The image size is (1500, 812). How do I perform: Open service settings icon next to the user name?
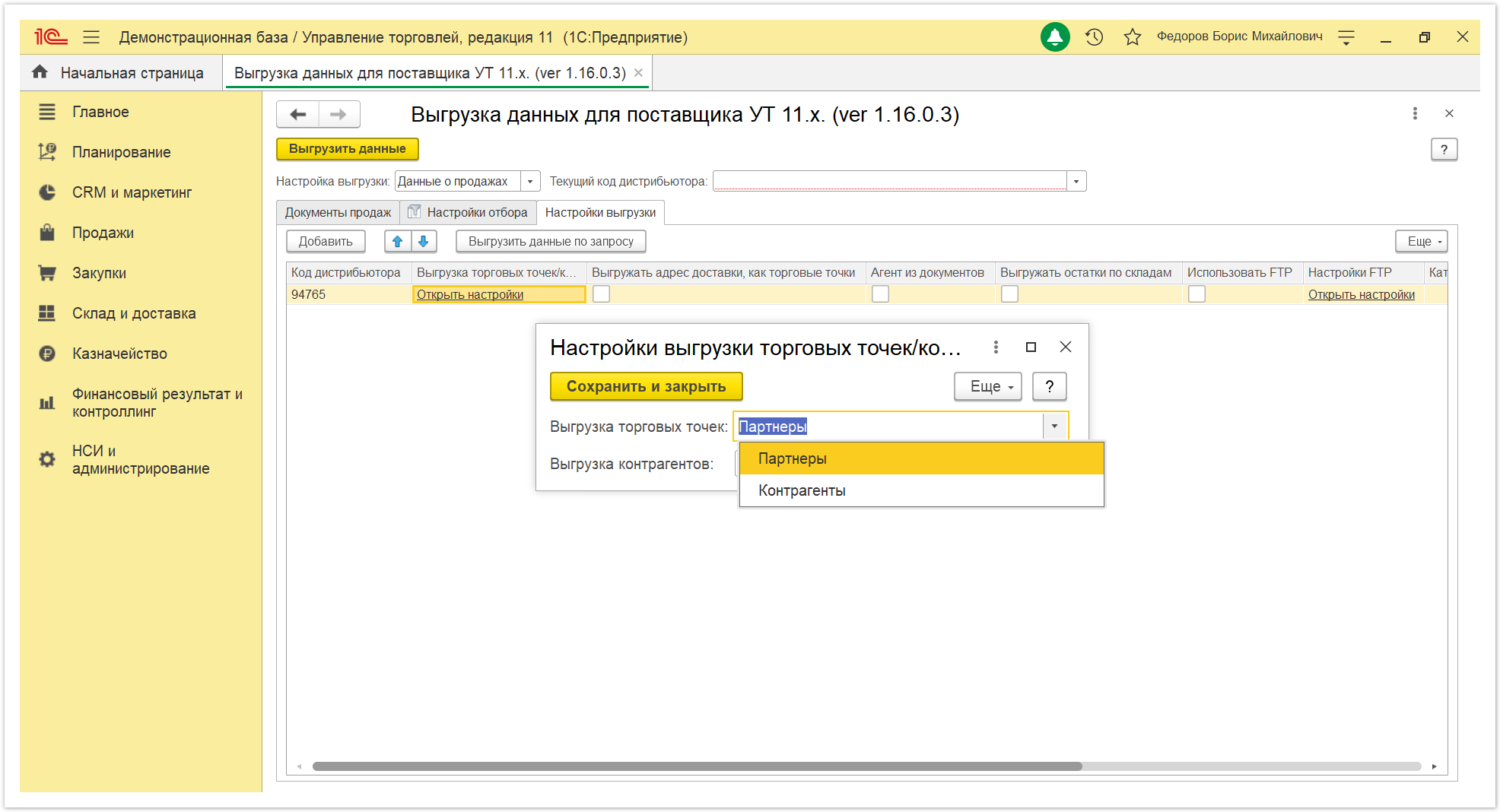(x=1346, y=36)
